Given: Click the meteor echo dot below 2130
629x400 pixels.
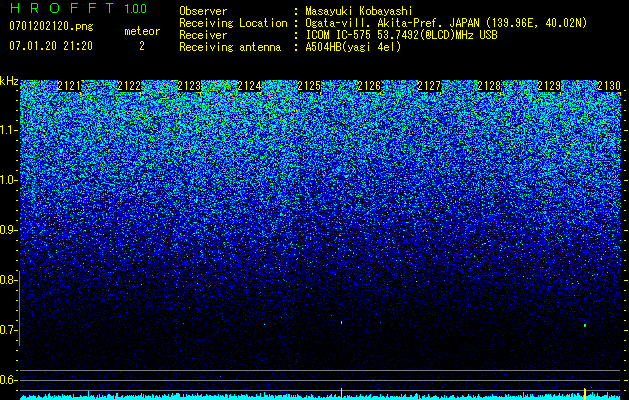Looking at the screenshot, I should [585, 325].
